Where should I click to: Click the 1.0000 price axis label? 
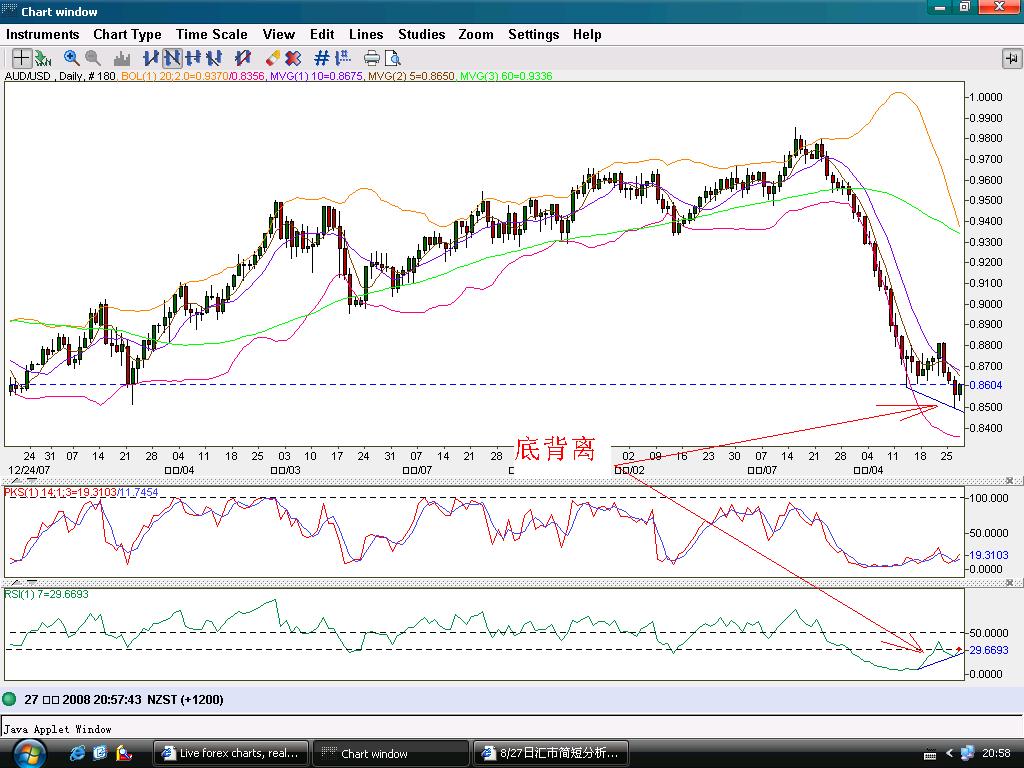[x=986, y=97]
